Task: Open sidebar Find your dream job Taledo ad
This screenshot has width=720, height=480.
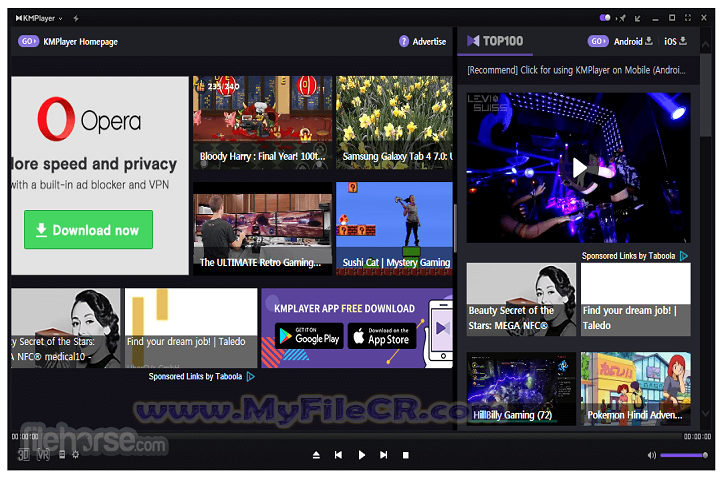Action: (x=636, y=299)
